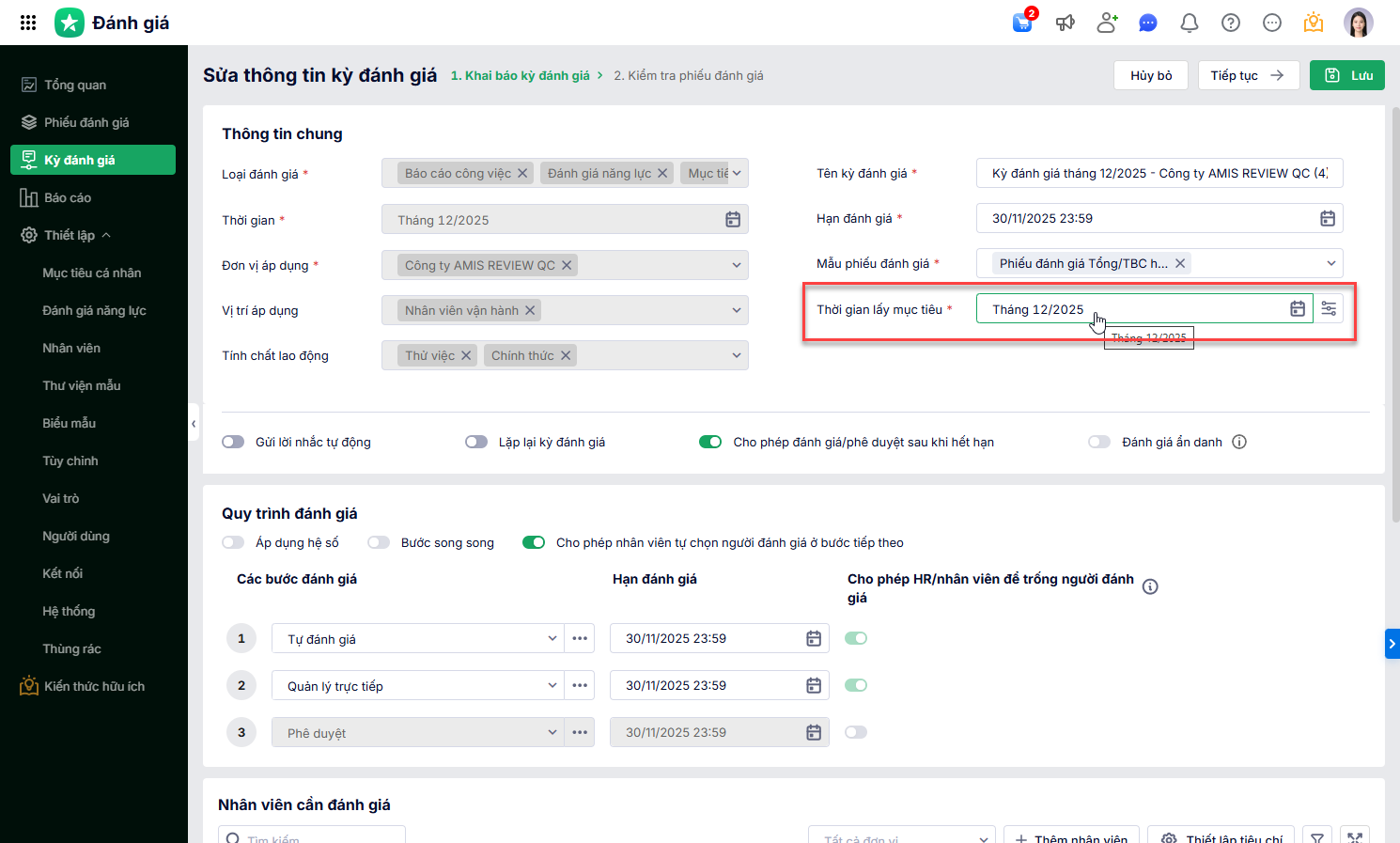Collapse the Thiết lập sidebar section

[x=106, y=235]
